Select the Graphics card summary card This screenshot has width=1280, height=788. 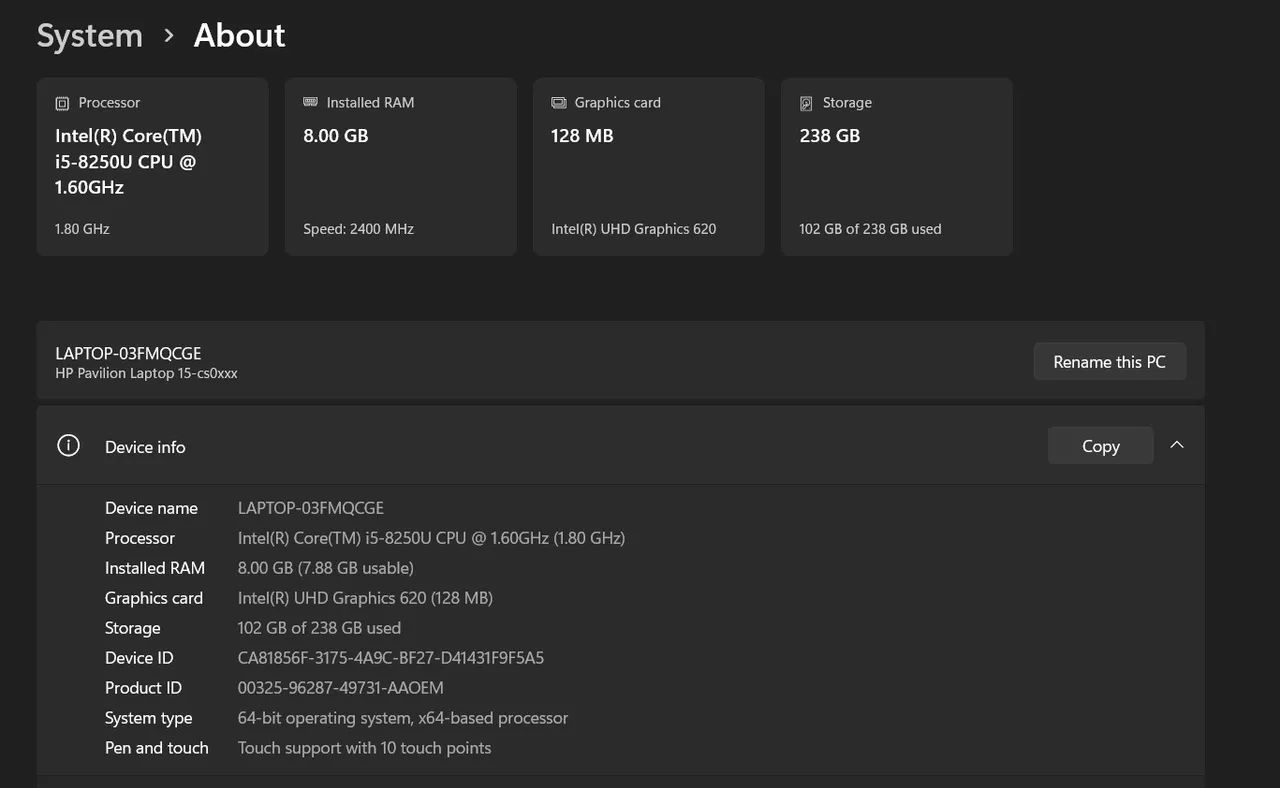pyautogui.click(x=648, y=167)
